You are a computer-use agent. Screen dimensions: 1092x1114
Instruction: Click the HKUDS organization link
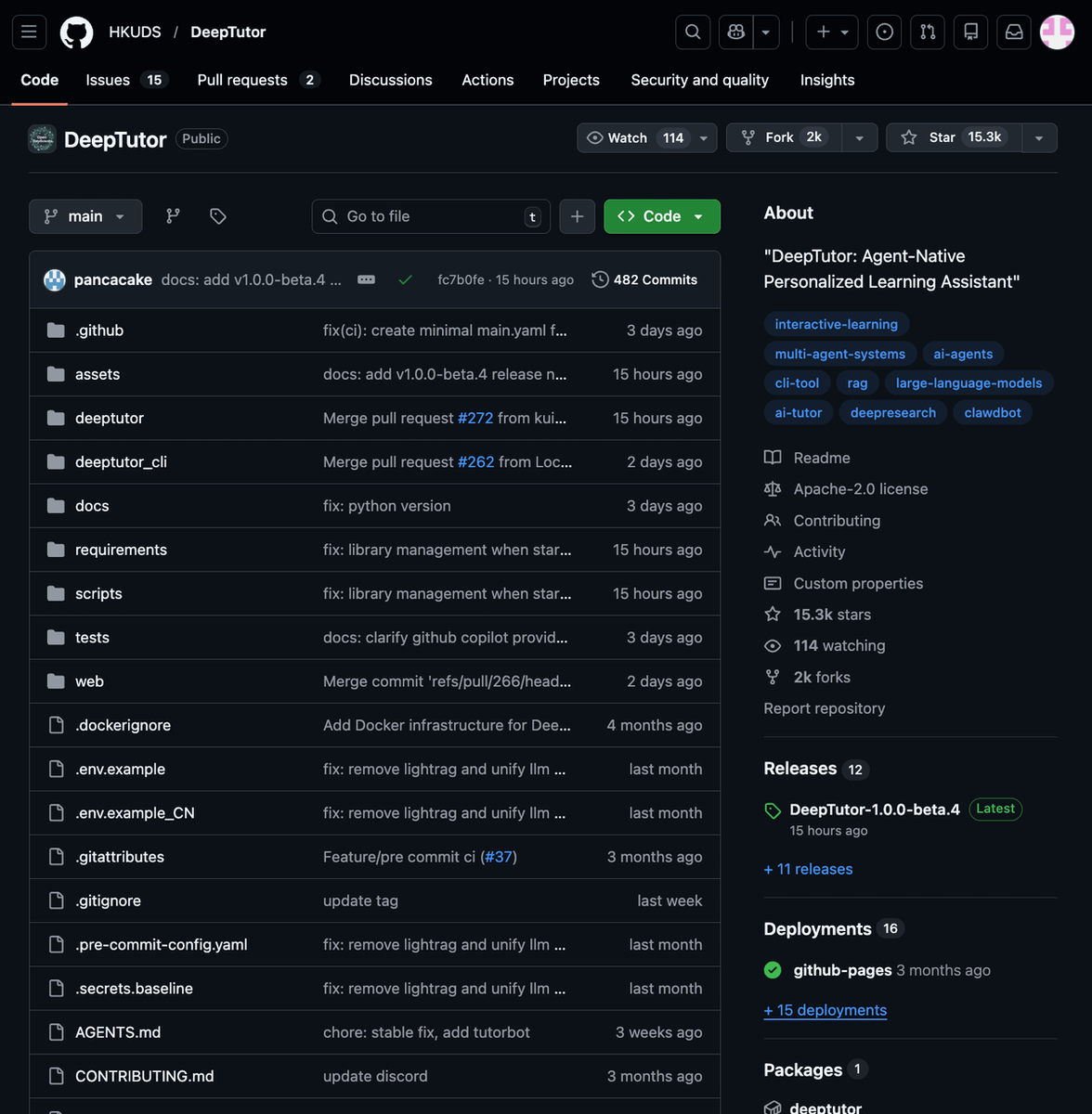coord(135,32)
